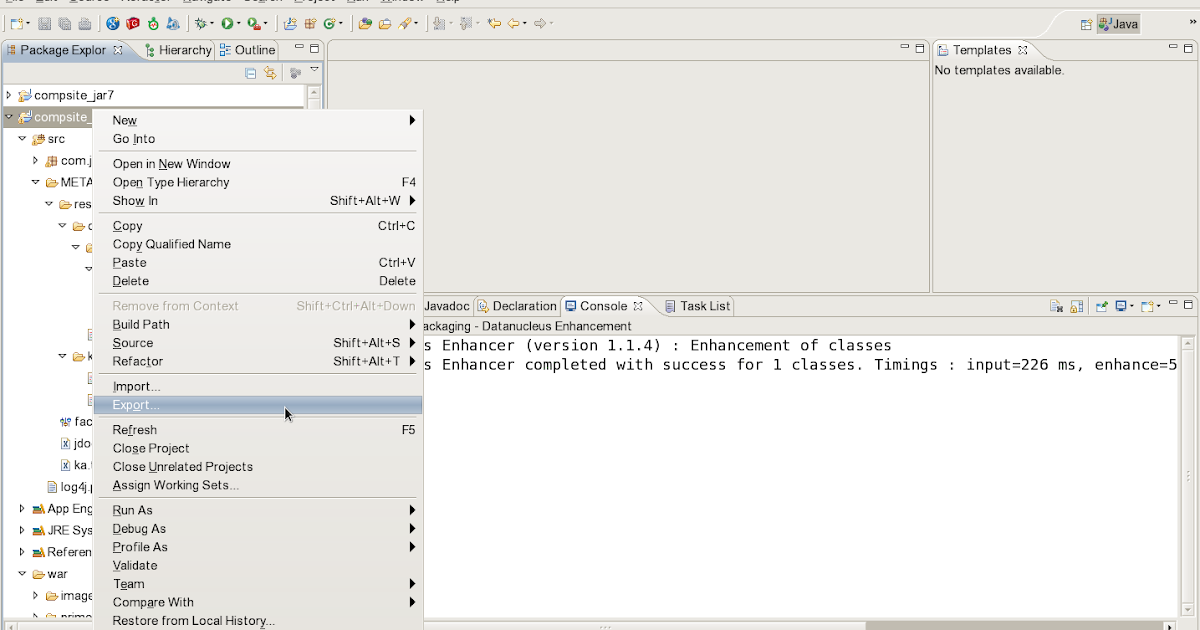Screen dimensions: 1200x630
Task: Click the red GWT compile toolbar icon
Action: coord(132,23)
